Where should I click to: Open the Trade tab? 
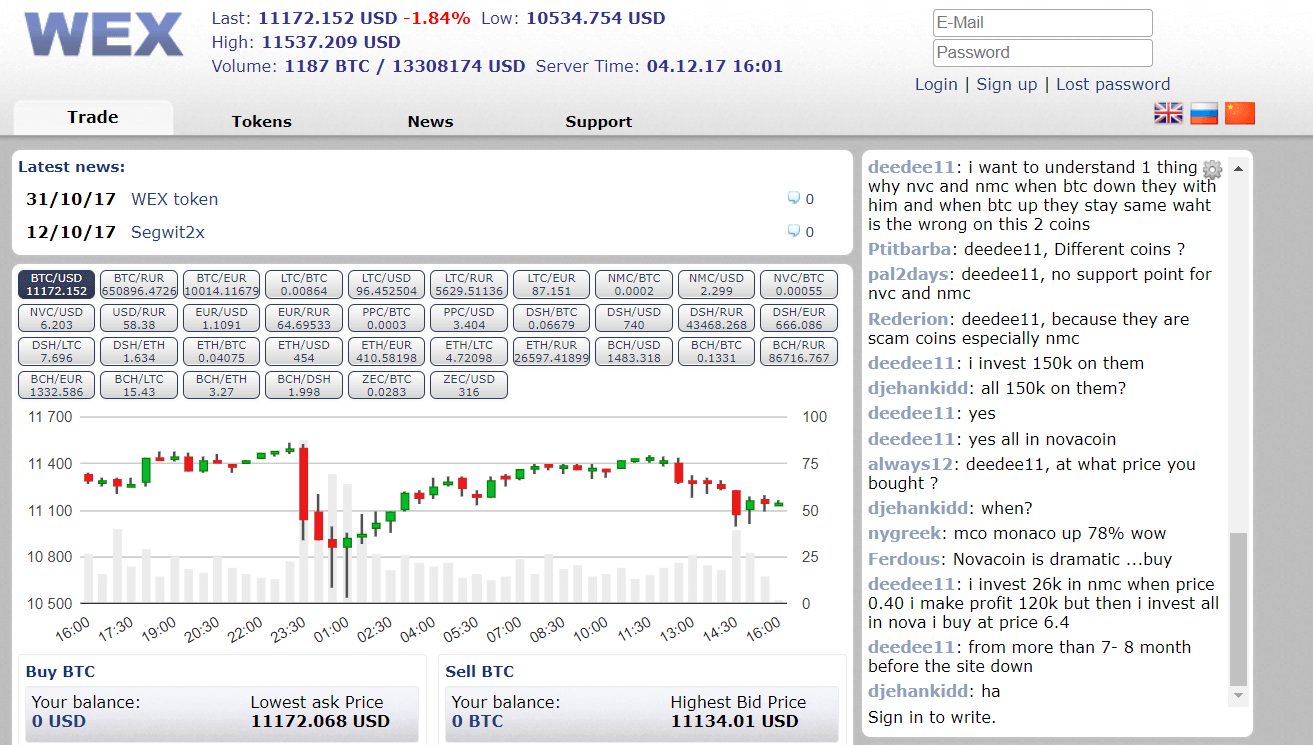93,117
